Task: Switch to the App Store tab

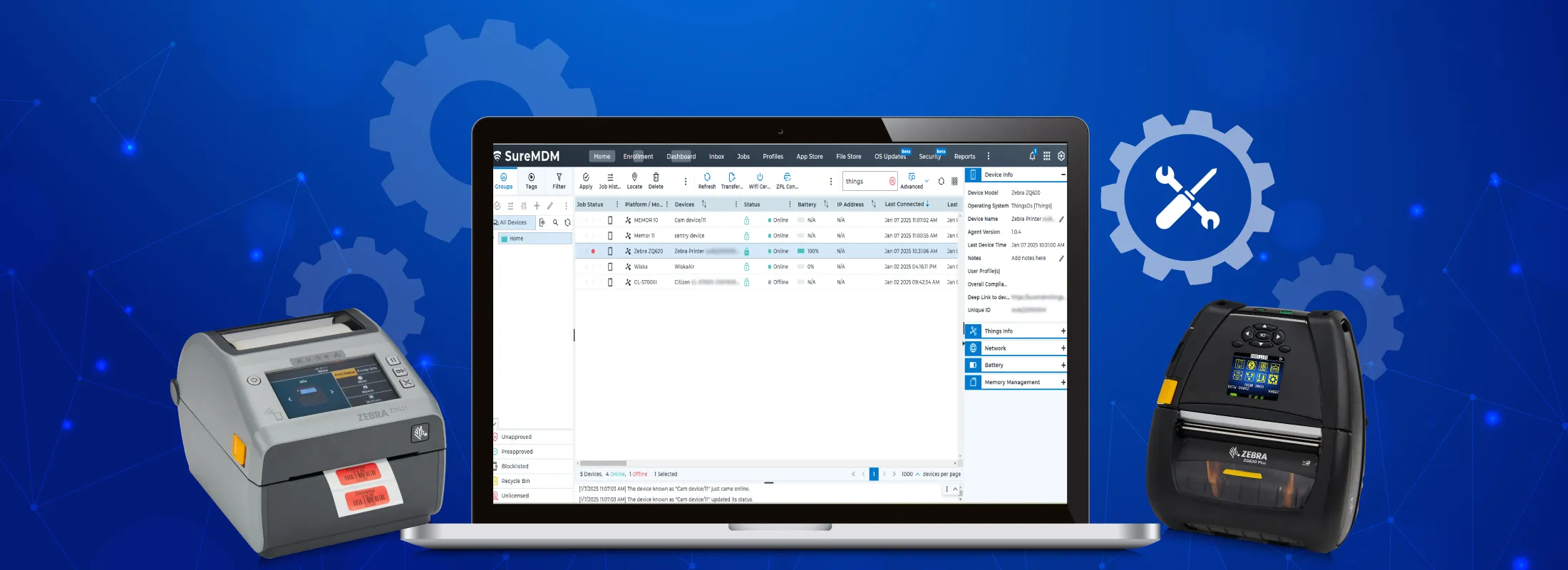Action: [809, 157]
